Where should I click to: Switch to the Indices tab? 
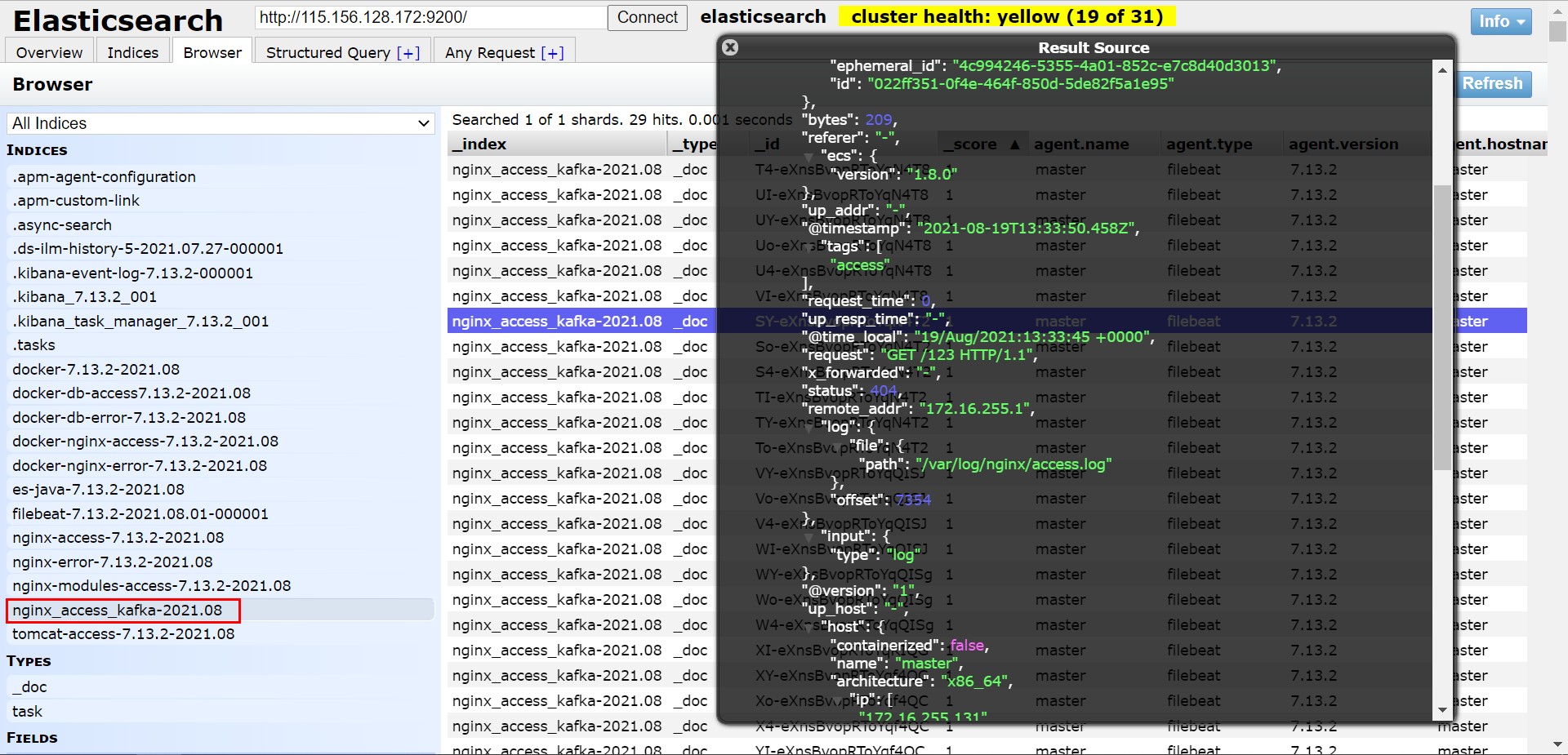(x=132, y=52)
